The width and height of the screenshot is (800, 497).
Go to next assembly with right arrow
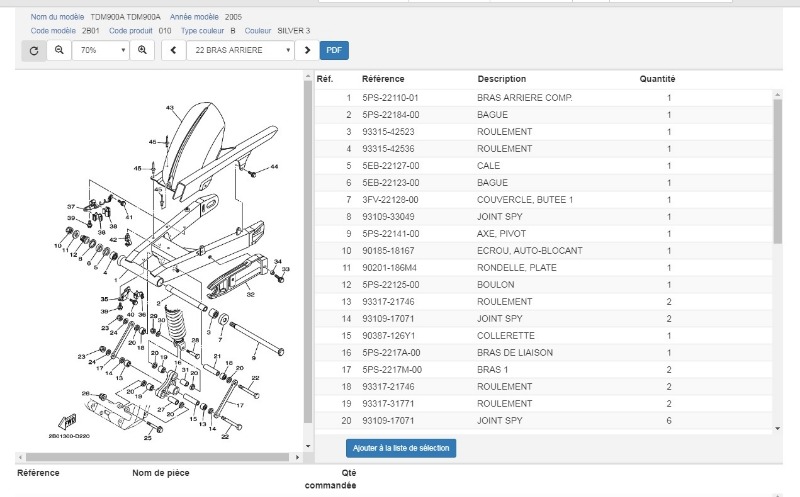(x=308, y=49)
